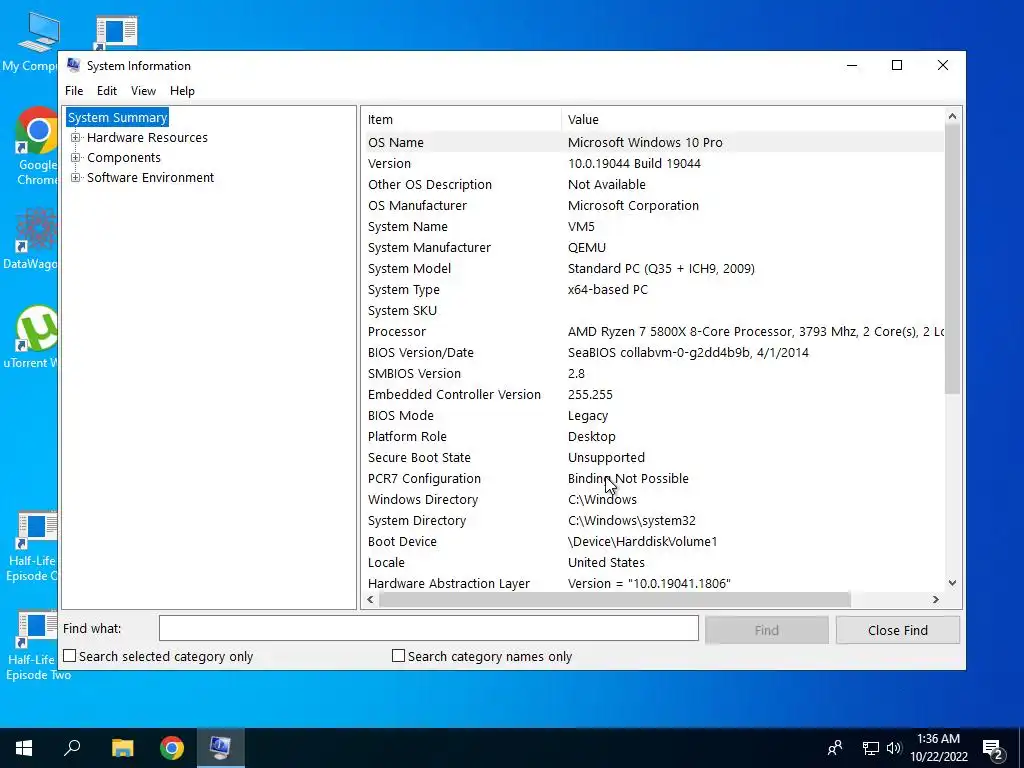The height and width of the screenshot is (768, 1024).
Task: Select System Information taskbar icon
Action: click(220, 748)
